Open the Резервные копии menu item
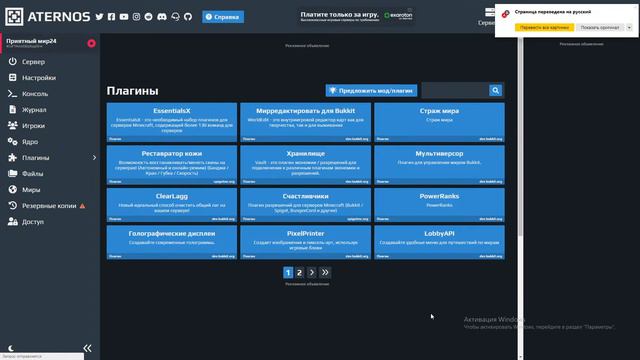Screen dimensions: 640x360 tap(50, 205)
